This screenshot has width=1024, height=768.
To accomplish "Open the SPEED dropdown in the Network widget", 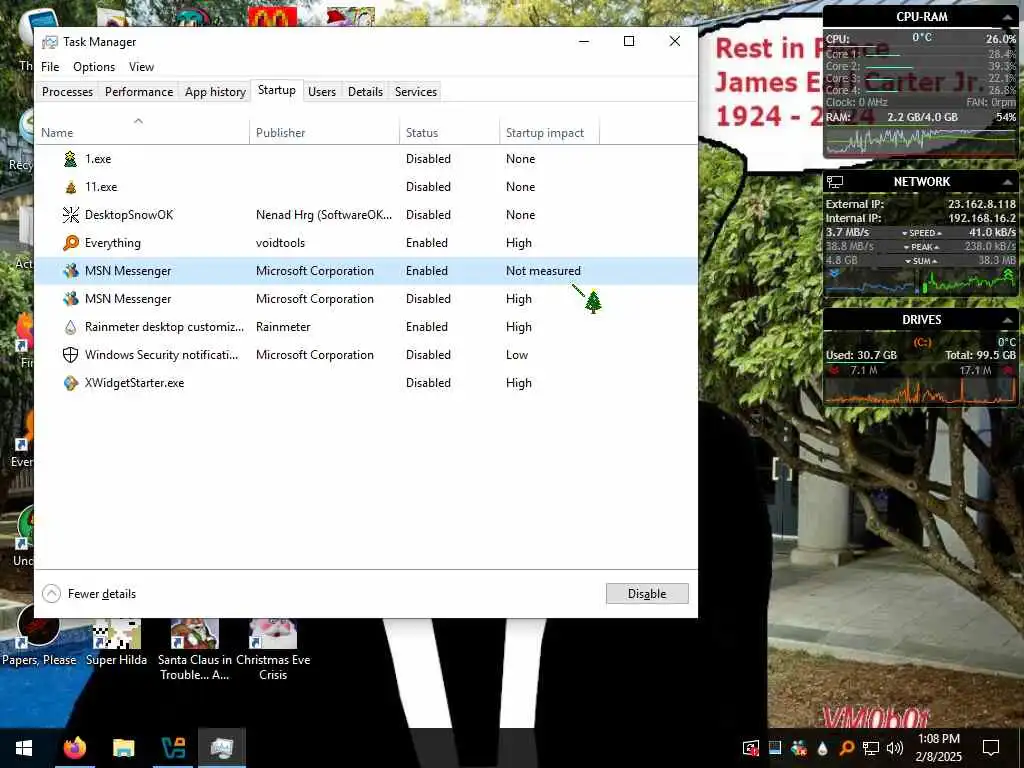I will point(921,233).
